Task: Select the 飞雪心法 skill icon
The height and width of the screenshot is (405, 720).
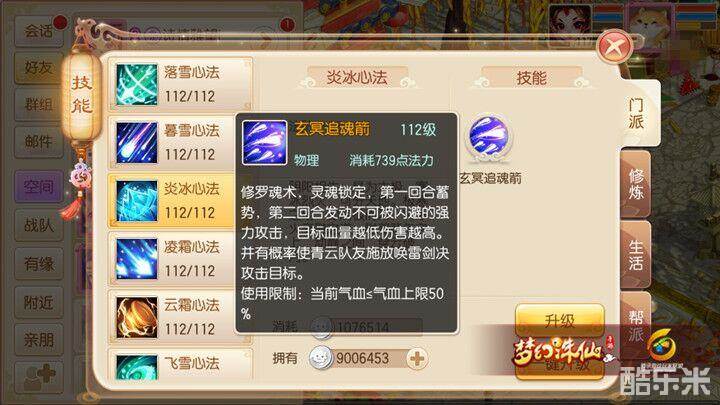Action: click(x=136, y=366)
